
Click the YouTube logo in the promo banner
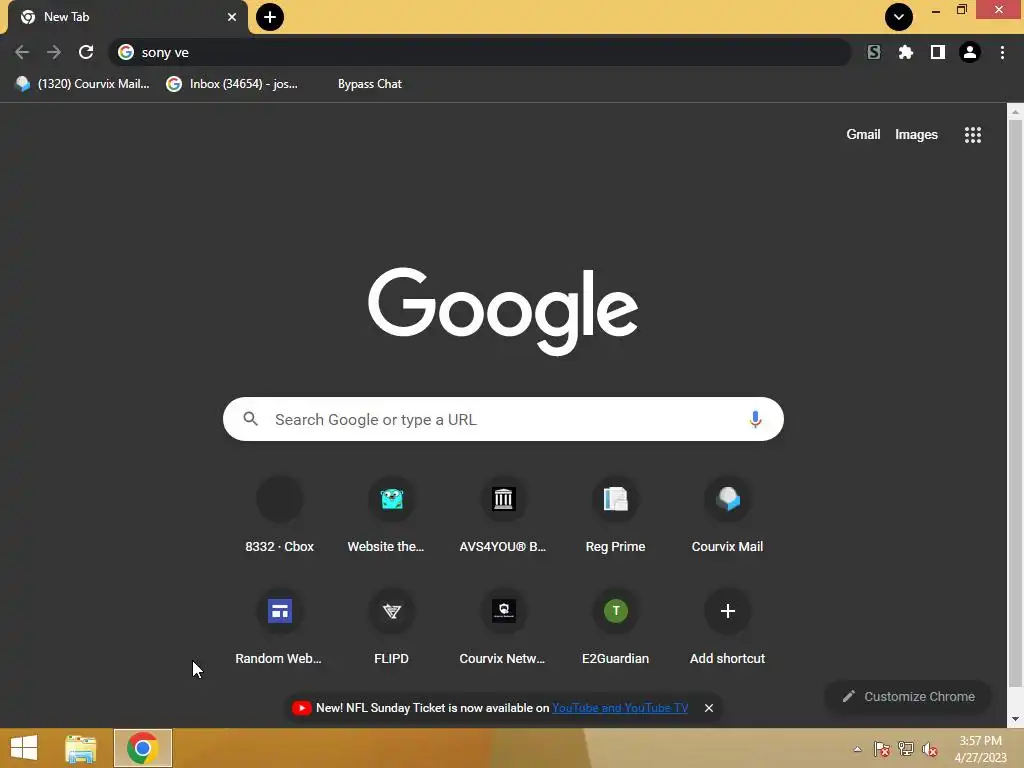coord(301,708)
